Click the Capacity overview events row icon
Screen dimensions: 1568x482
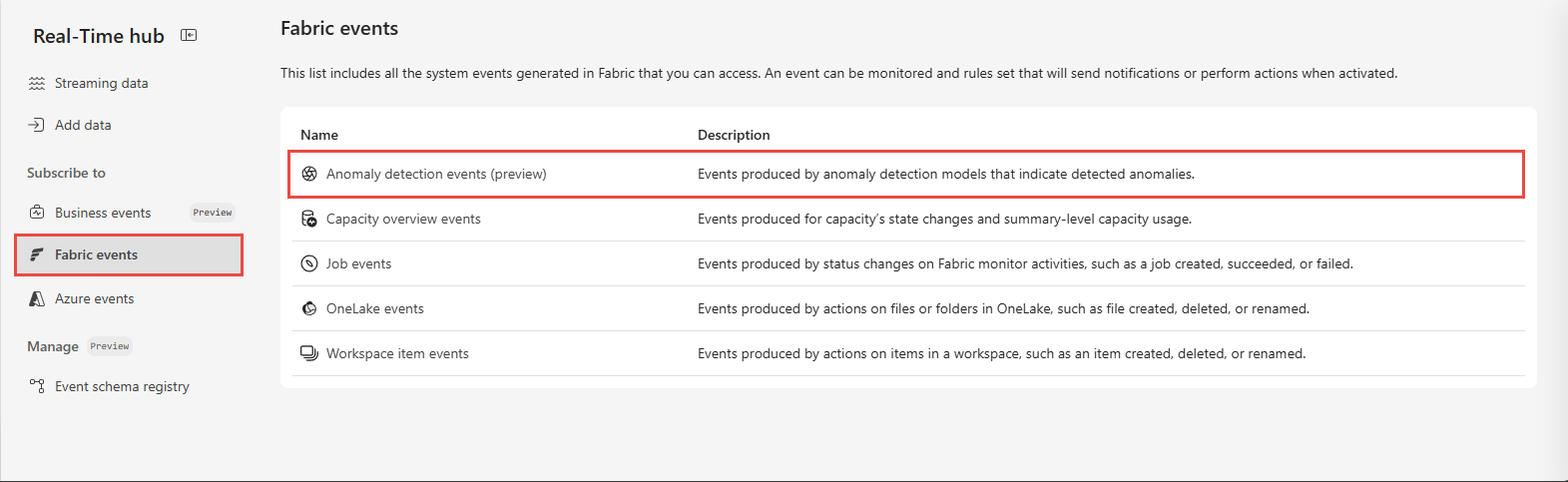click(309, 219)
